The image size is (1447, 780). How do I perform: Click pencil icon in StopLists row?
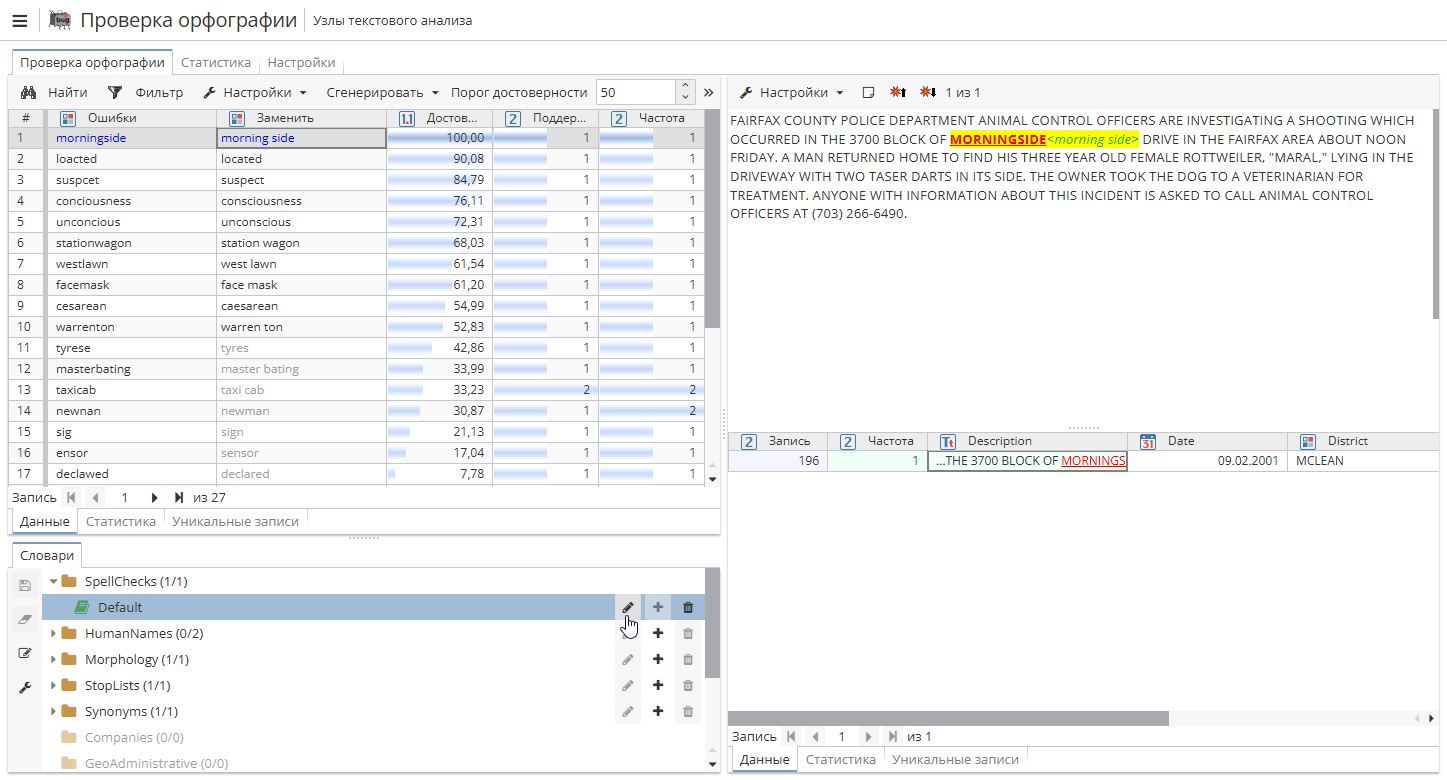(628, 685)
